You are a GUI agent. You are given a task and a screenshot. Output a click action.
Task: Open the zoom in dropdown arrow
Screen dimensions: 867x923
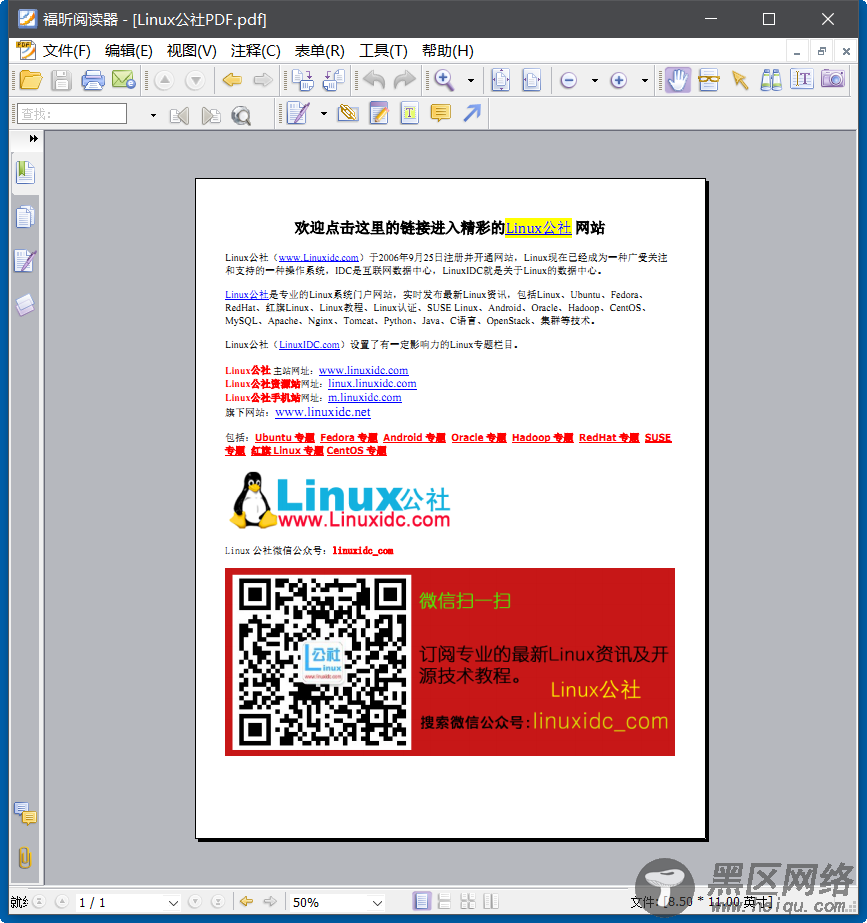pyautogui.click(x=645, y=80)
